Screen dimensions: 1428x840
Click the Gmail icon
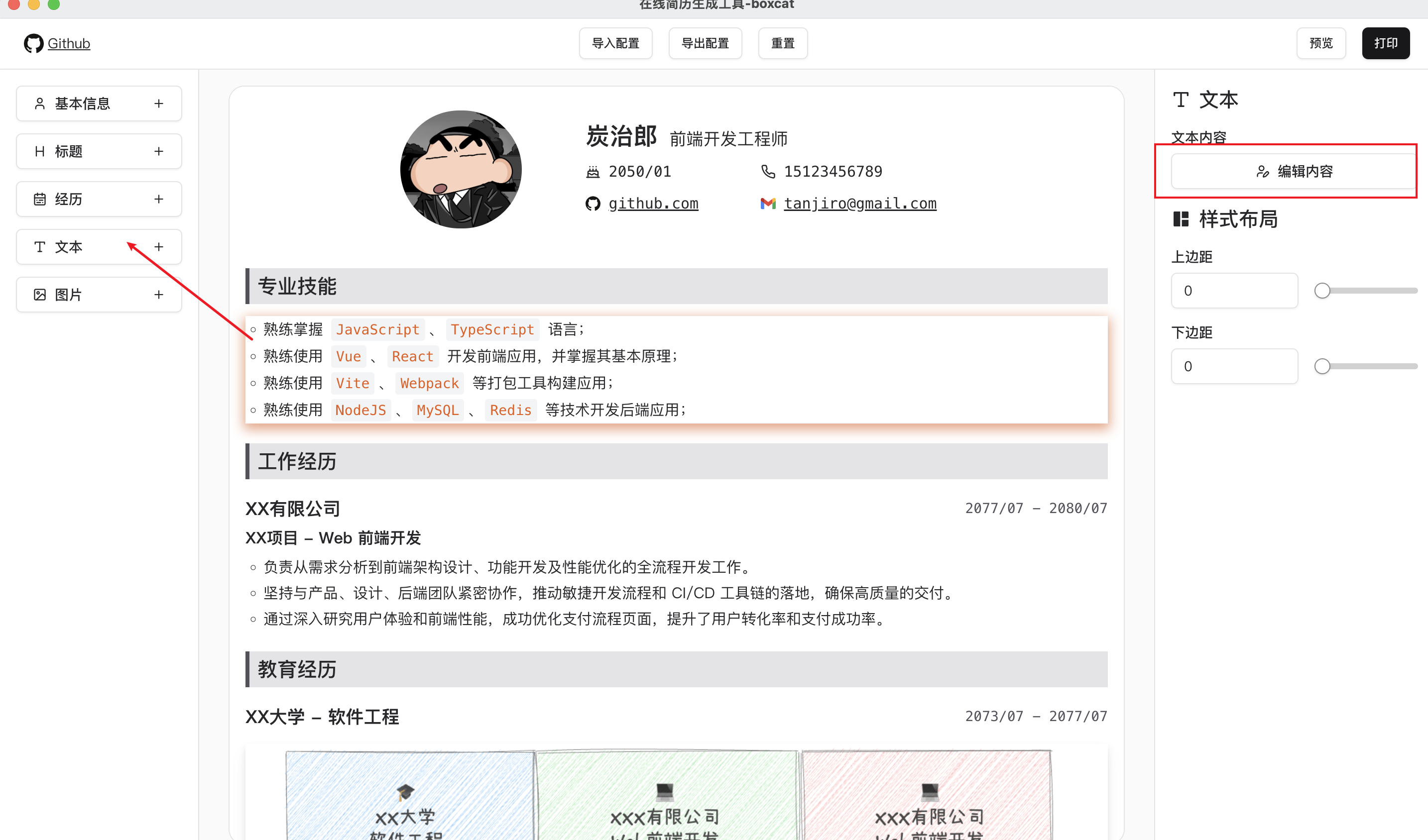coord(768,204)
